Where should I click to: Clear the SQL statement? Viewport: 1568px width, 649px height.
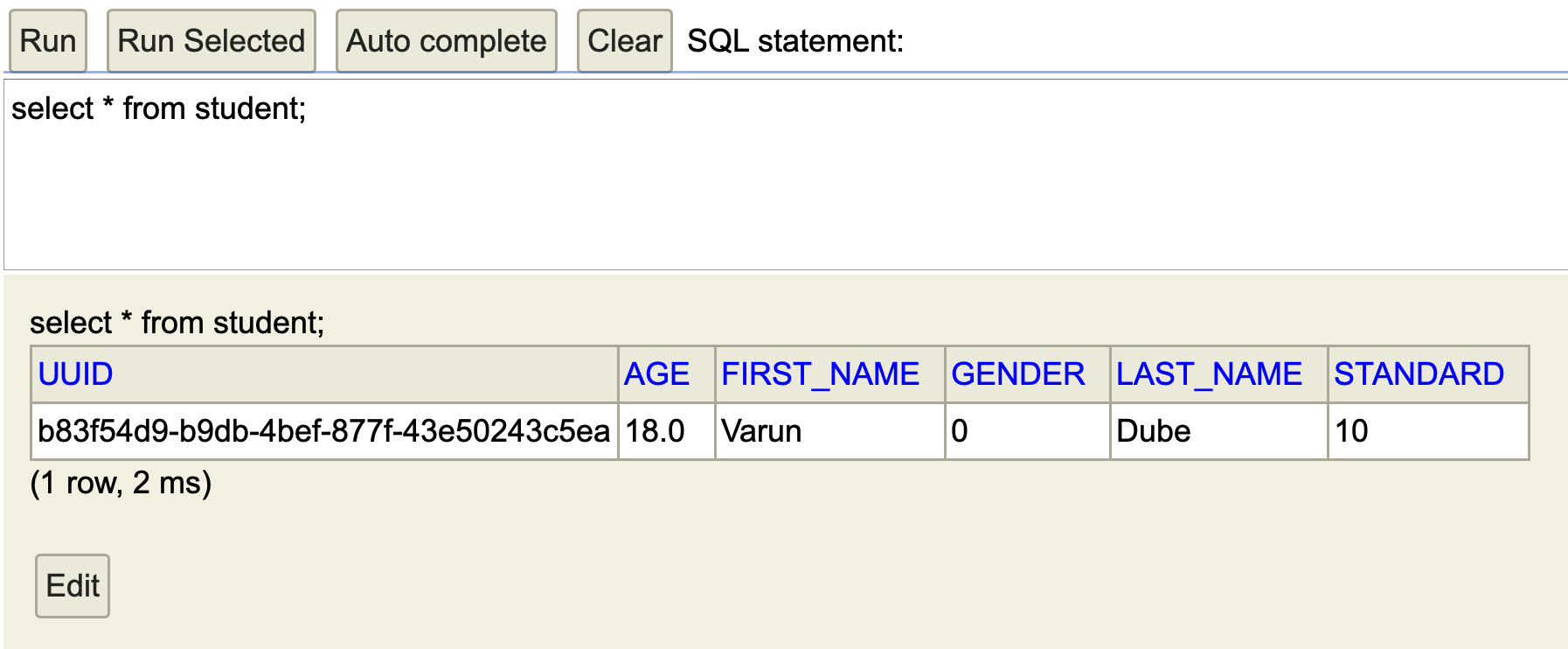[624, 41]
